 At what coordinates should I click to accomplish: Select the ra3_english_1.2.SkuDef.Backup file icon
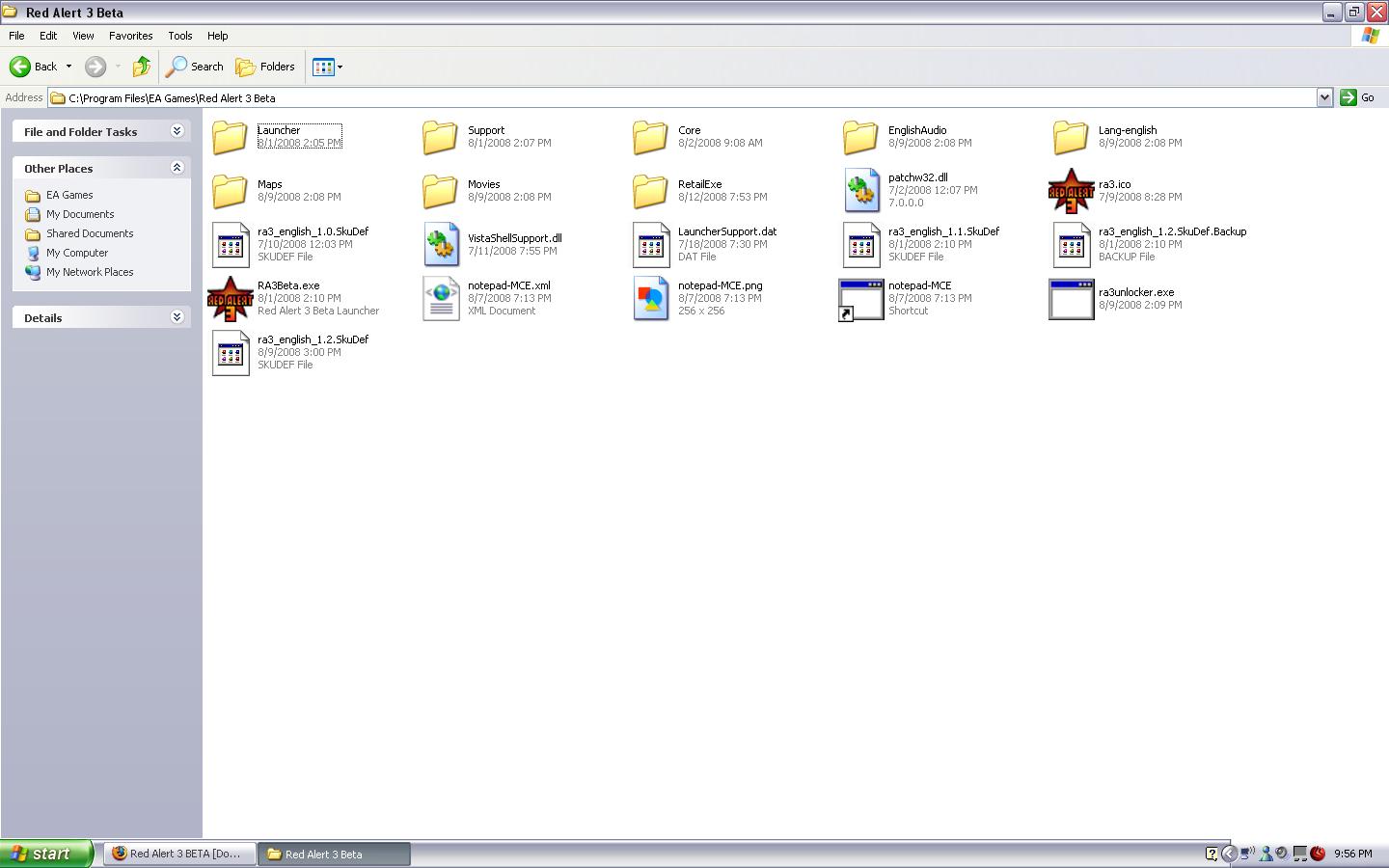pos(1072,245)
